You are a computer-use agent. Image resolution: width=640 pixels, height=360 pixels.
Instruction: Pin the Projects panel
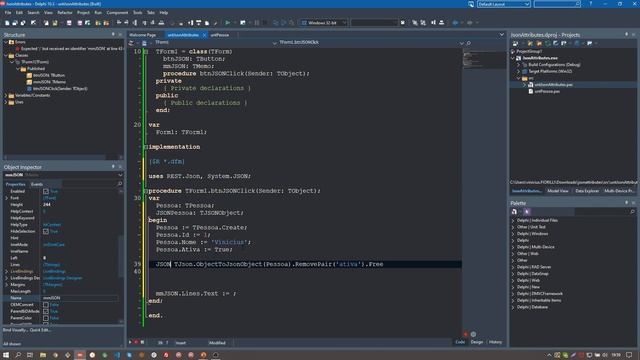click(x=627, y=35)
